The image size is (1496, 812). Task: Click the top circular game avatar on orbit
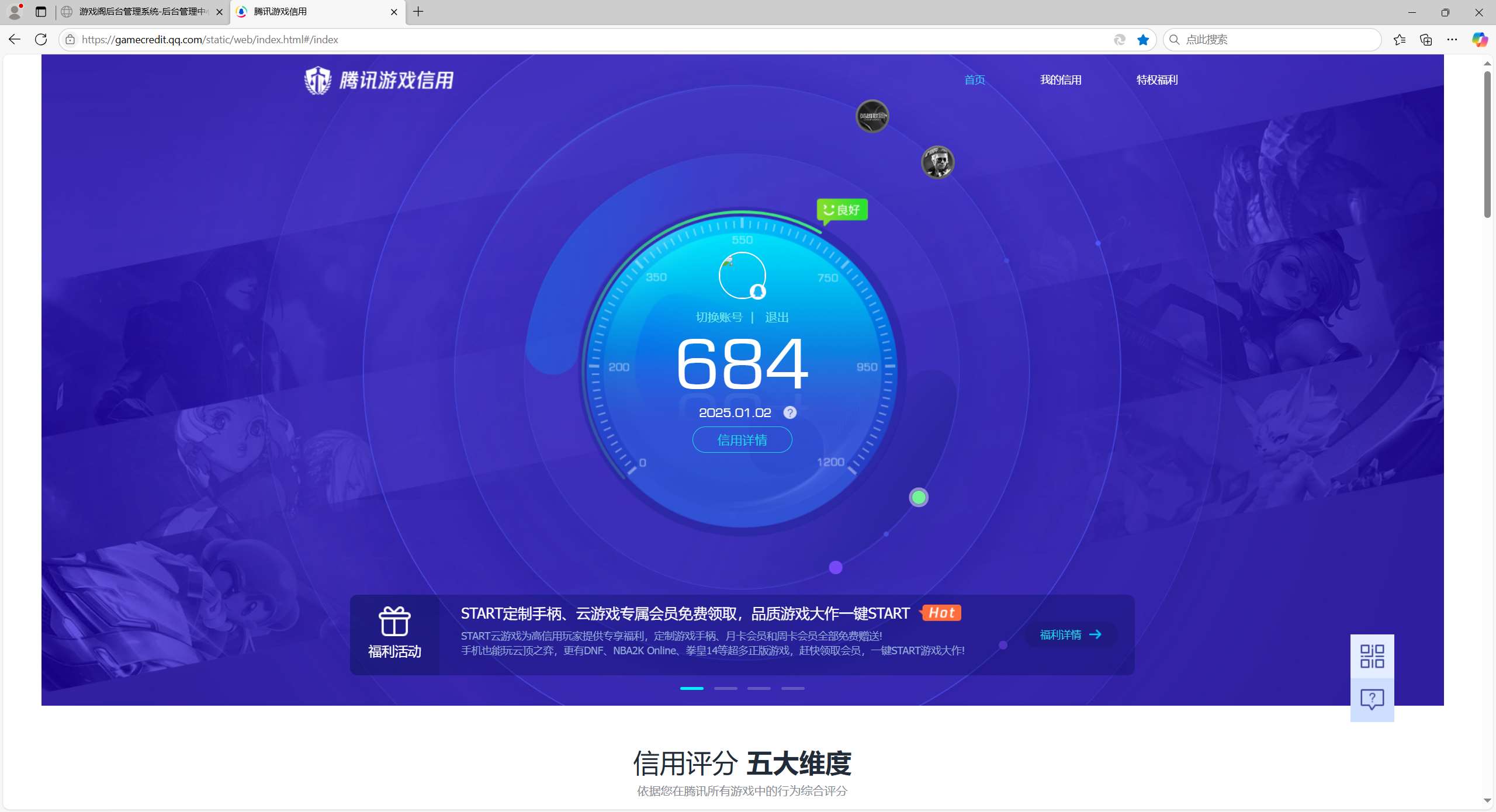click(x=872, y=116)
